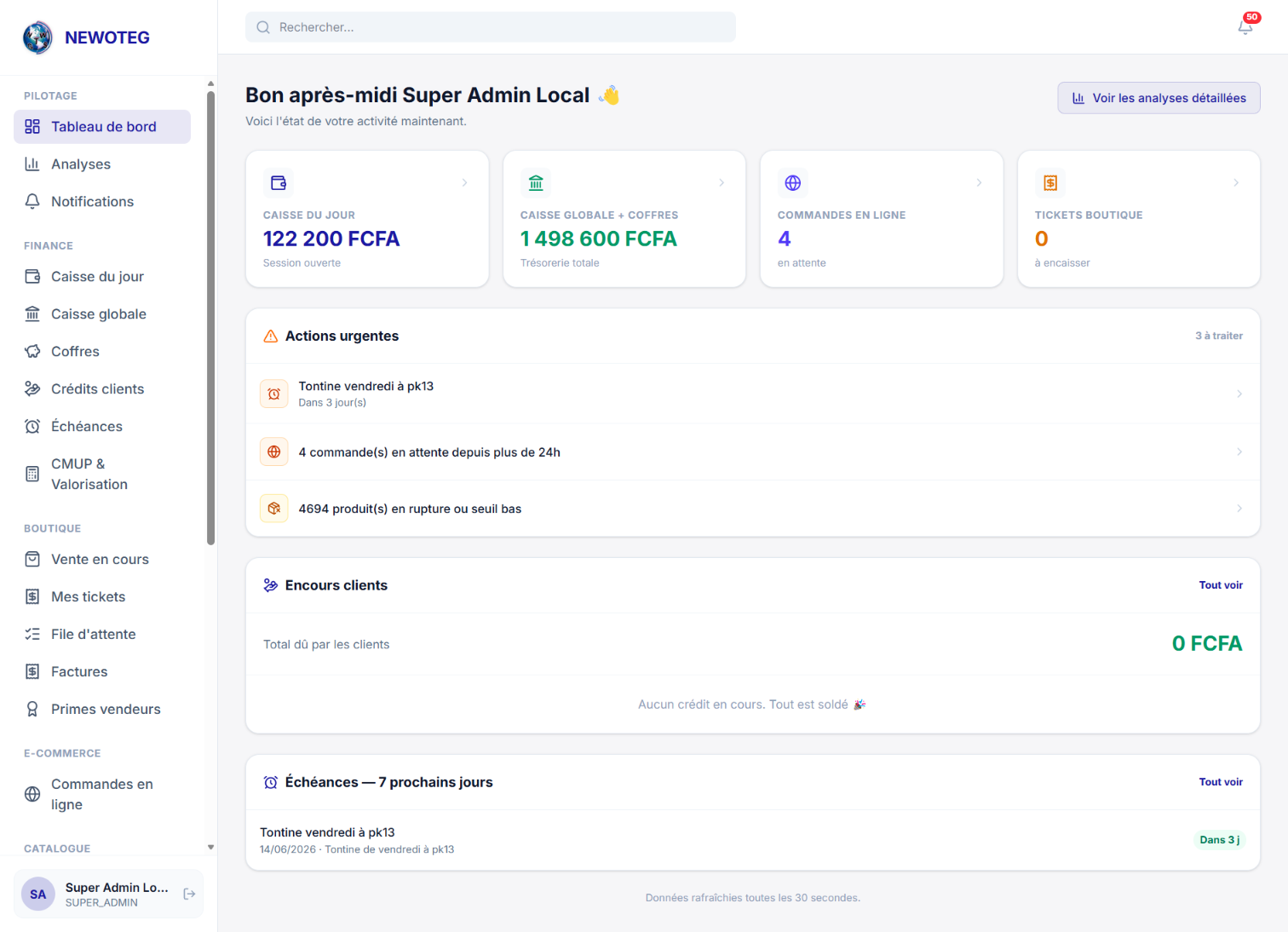The height and width of the screenshot is (932, 1288).
Task: Focus the Rechercher search field
Action: [x=491, y=27]
